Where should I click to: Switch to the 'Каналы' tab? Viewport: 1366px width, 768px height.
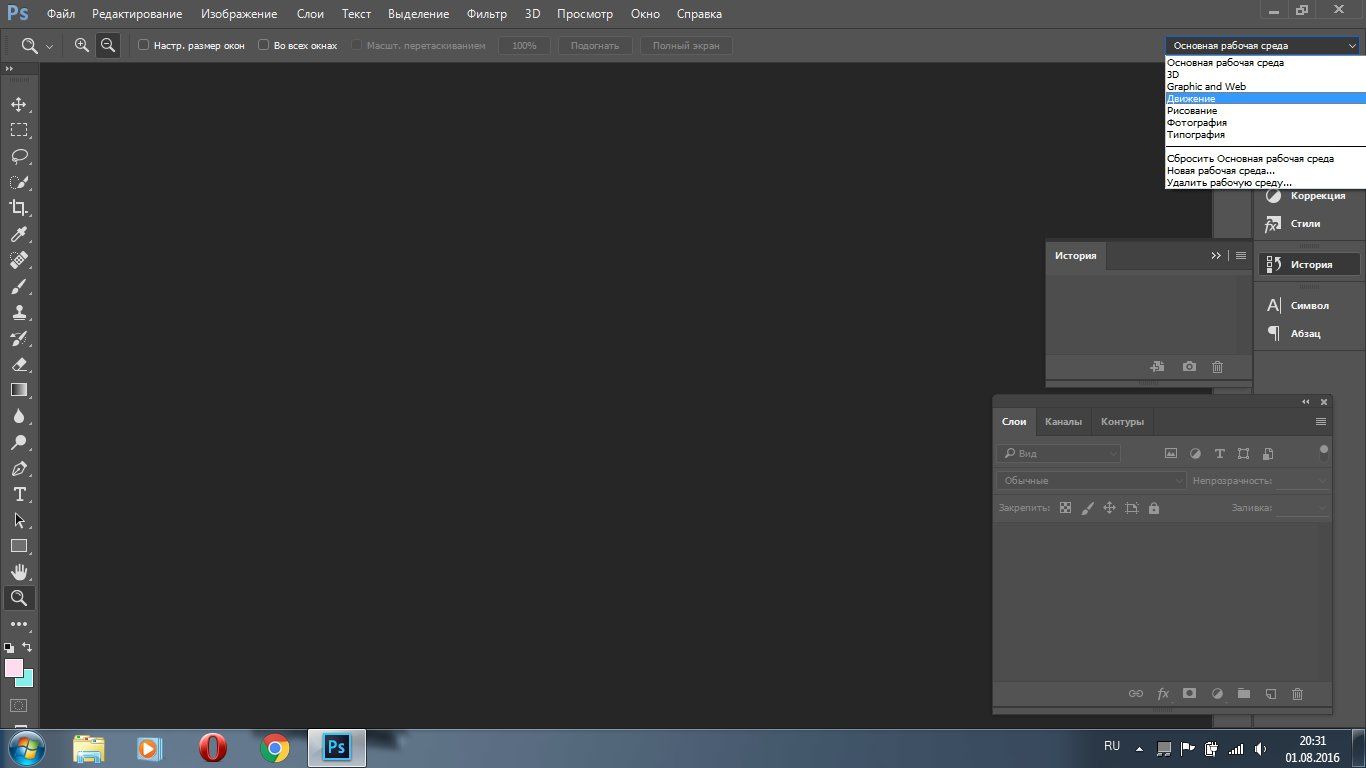[1063, 422]
